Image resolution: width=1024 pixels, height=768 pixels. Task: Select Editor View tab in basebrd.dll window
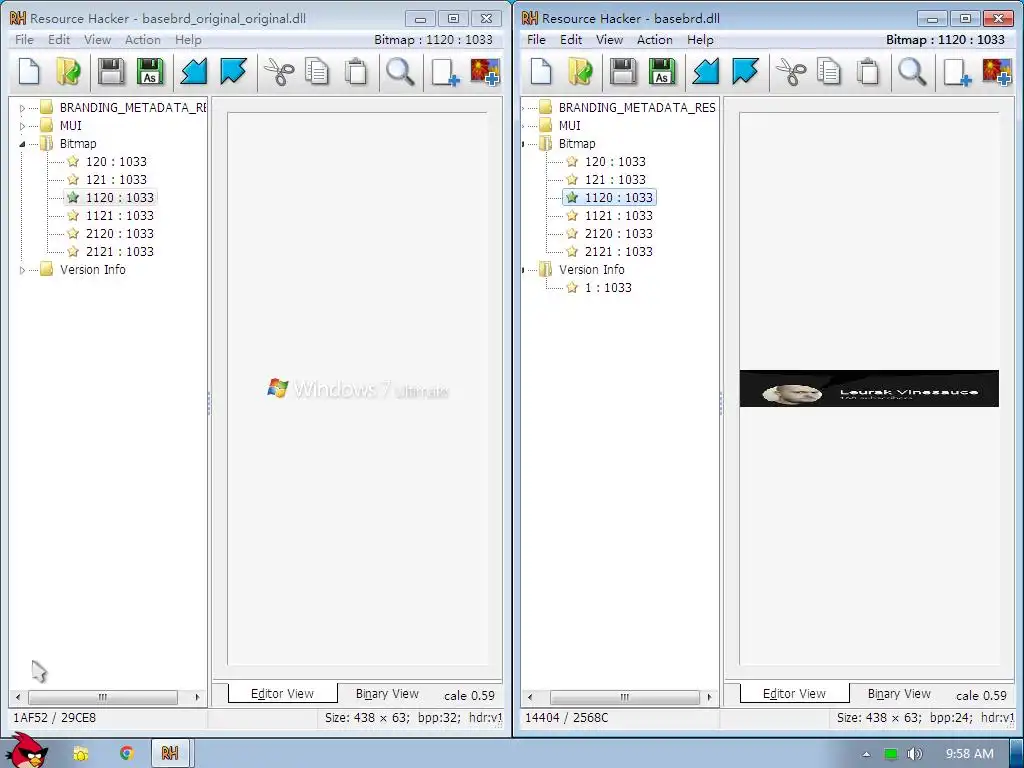[x=795, y=694]
